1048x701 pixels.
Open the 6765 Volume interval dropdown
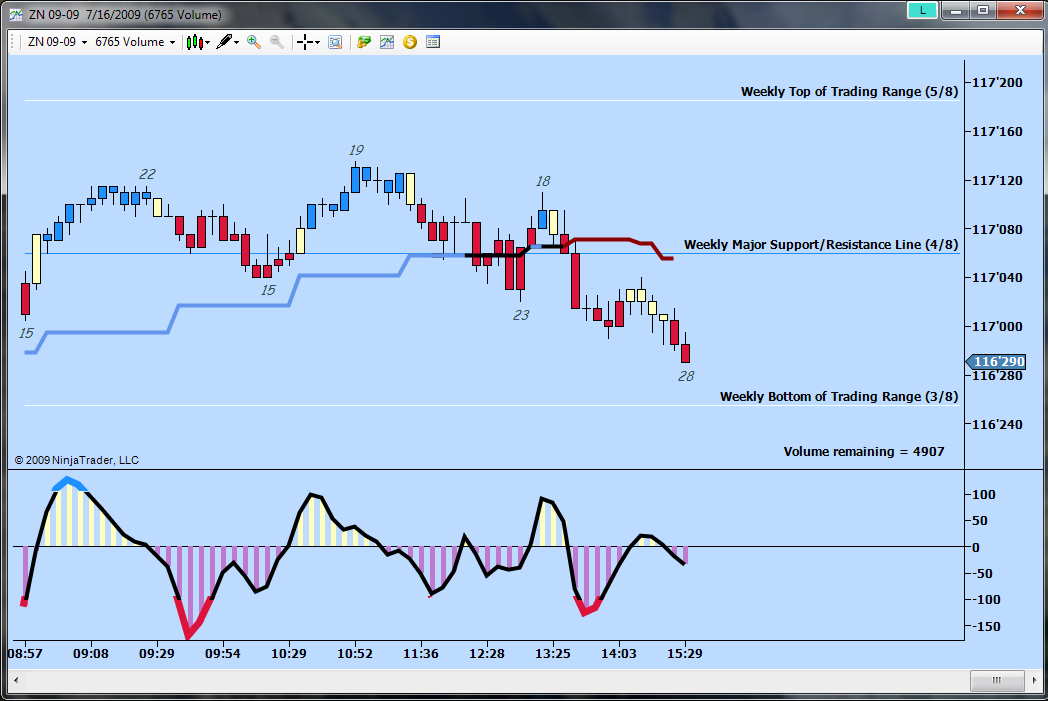pyautogui.click(x=135, y=42)
